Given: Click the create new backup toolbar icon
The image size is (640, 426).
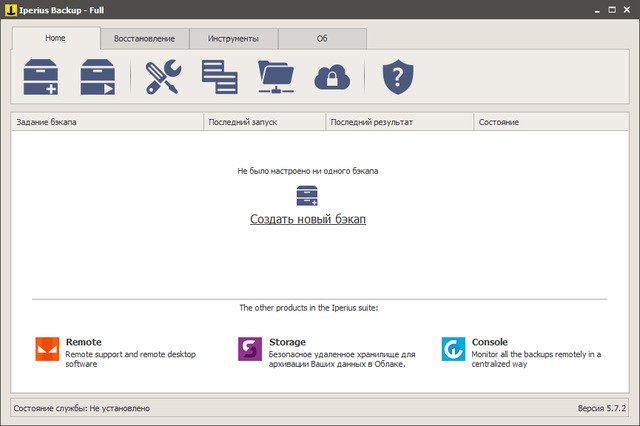Looking at the screenshot, I should [41, 77].
